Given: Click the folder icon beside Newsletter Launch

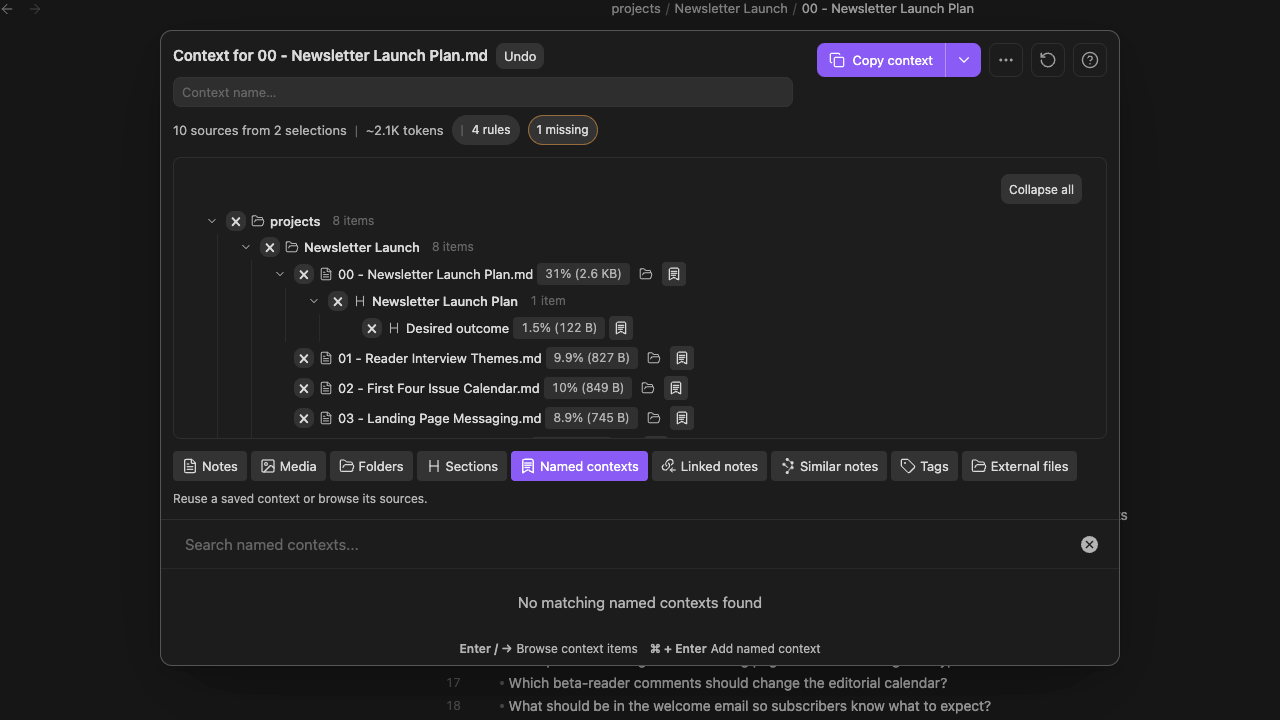Looking at the screenshot, I should [292, 247].
